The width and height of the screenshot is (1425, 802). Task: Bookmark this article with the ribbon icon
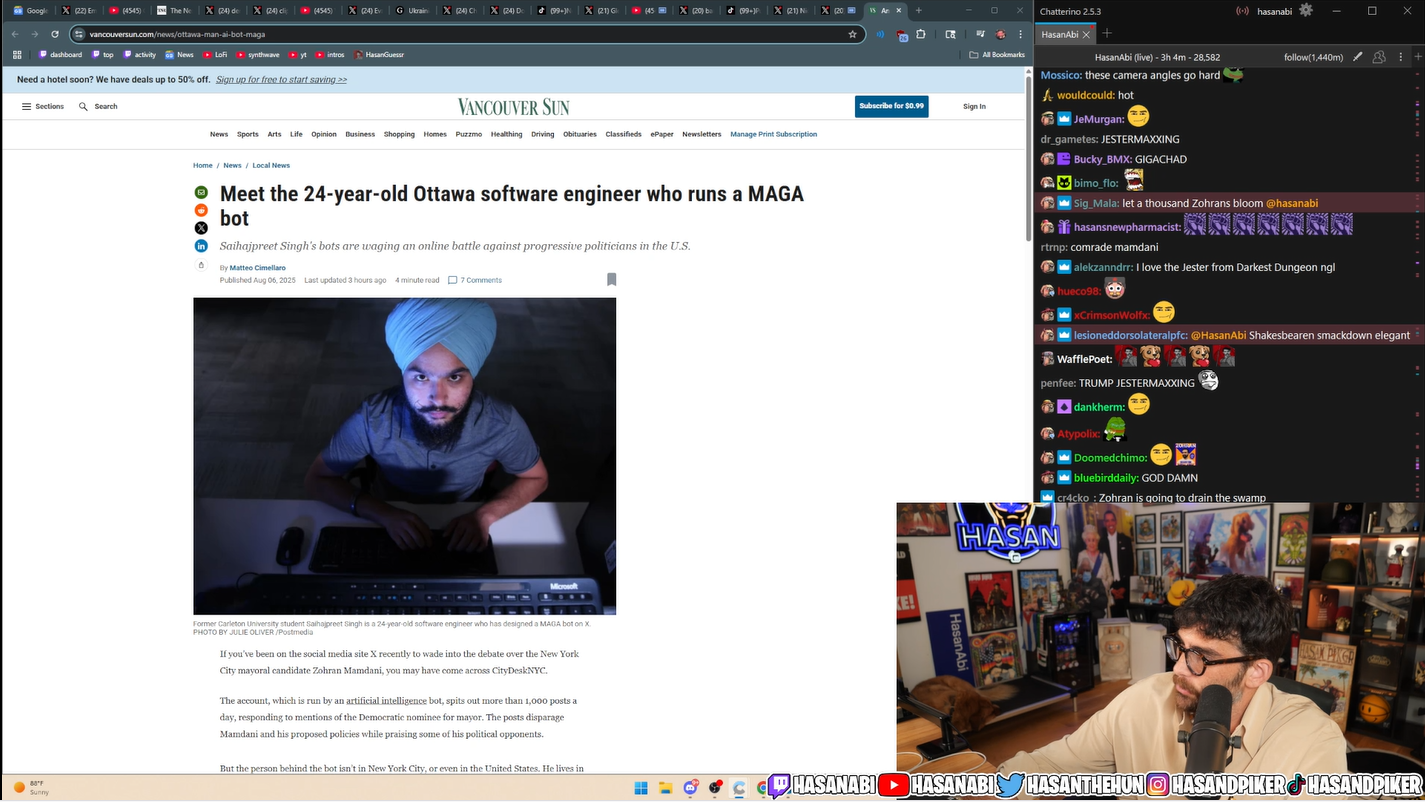tap(611, 280)
